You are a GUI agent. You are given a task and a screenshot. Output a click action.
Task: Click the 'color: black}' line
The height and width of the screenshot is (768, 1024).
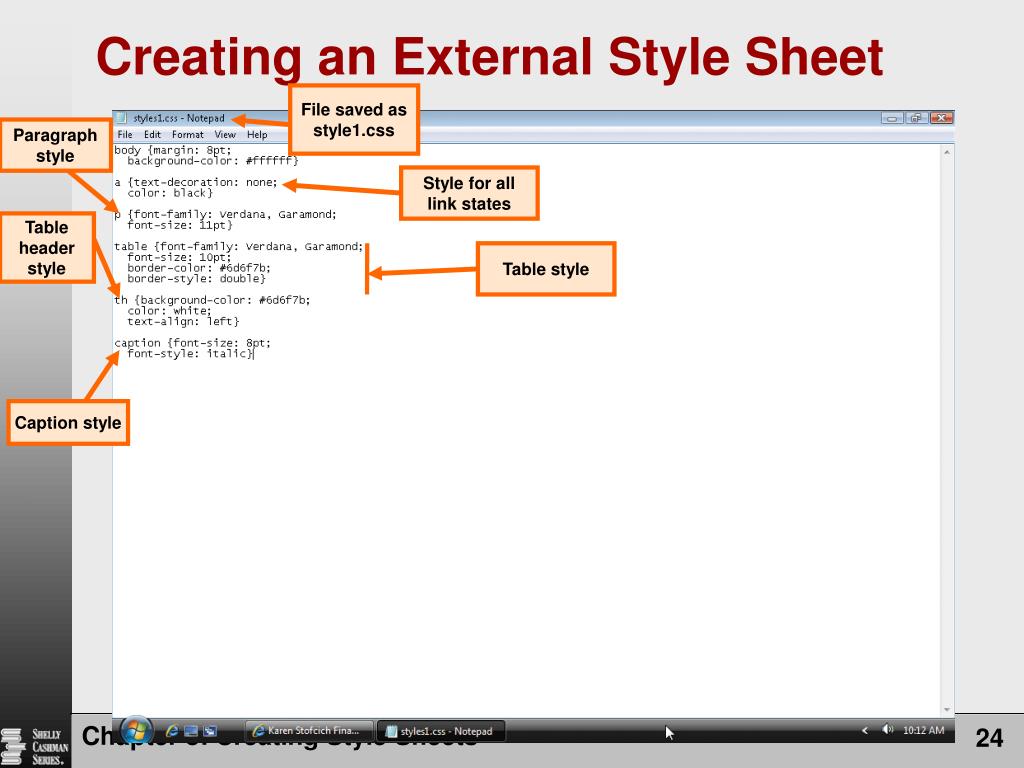point(170,193)
